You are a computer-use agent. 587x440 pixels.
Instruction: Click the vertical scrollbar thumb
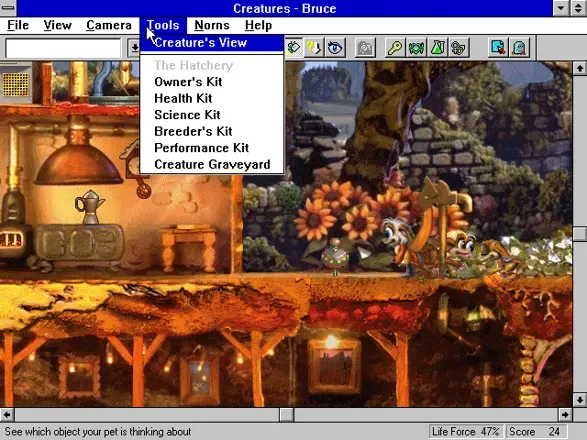pyautogui.click(x=580, y=234)
